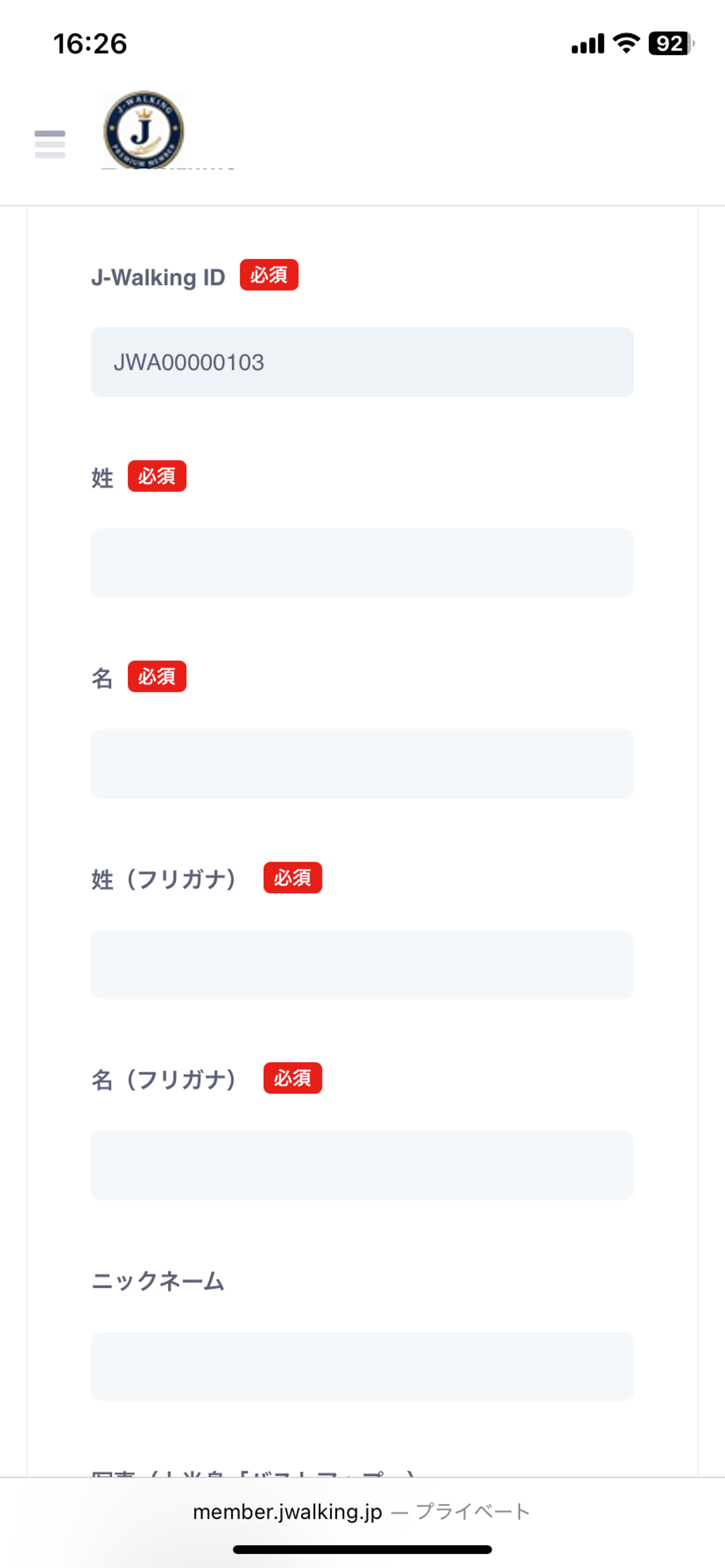
Task: Tap the 必須 badge beside 姓 label
Action: click(x=157, y=476)
